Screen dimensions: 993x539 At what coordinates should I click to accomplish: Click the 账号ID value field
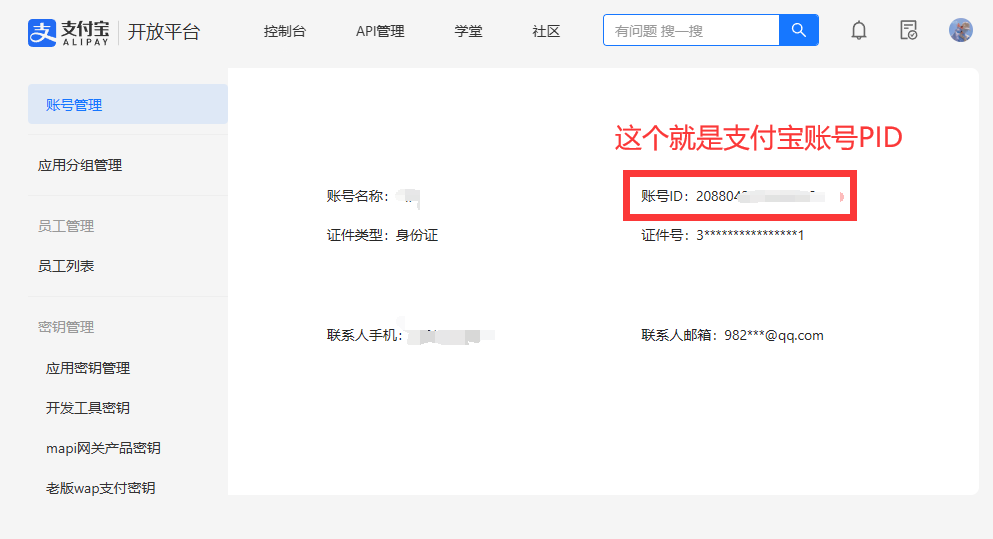pyautogui.click(x=760, y=197)
